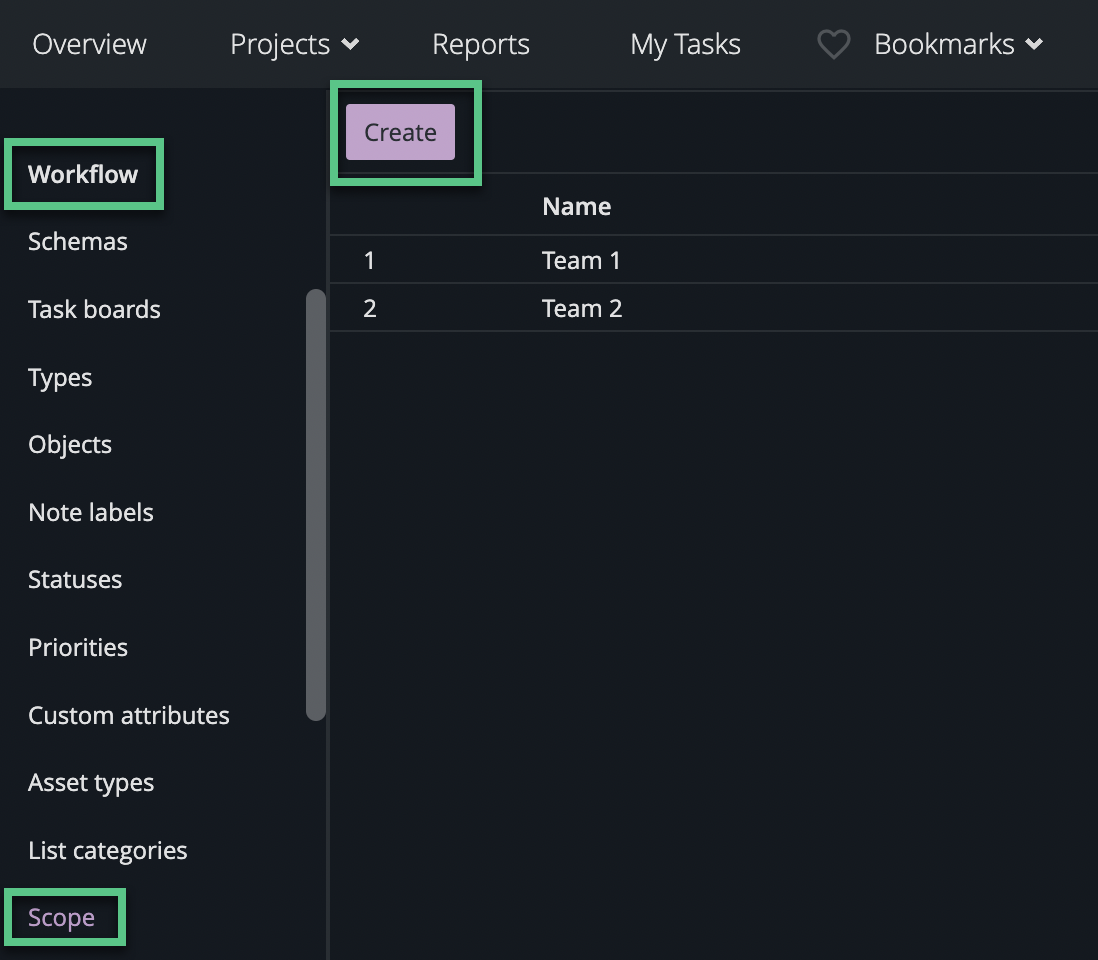Select the Team 1 row
Image resolution: width=1098 pixels, height=960 pixels.
pos(582,260)
